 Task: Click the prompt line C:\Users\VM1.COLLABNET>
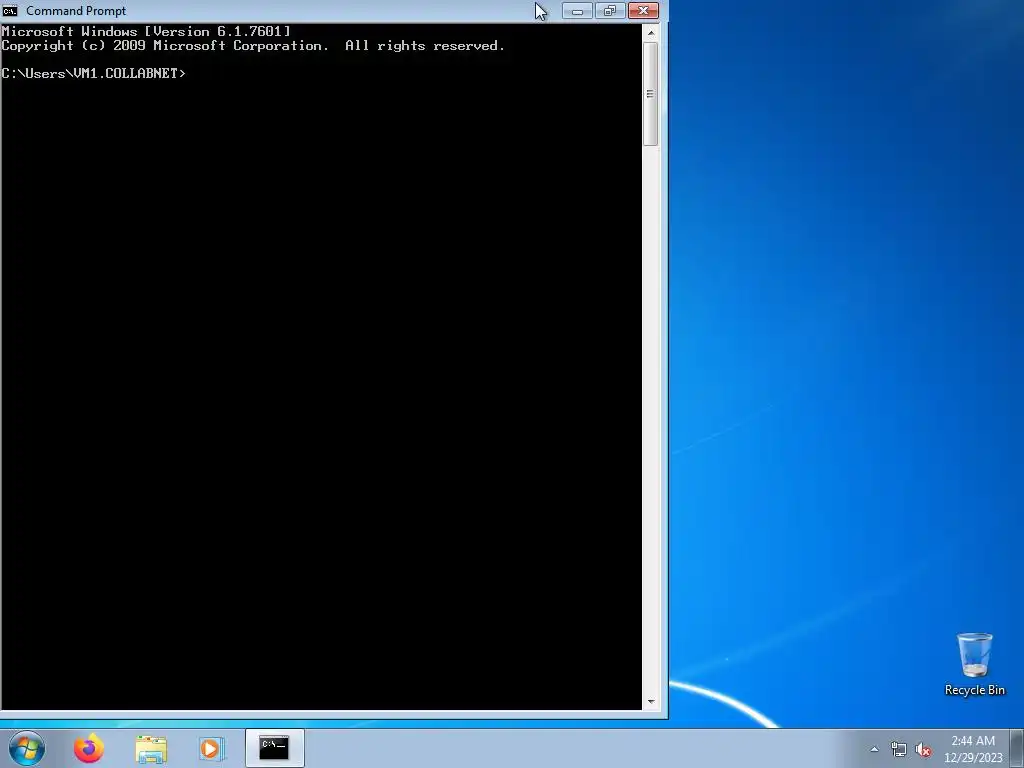[x=93, y=73]
